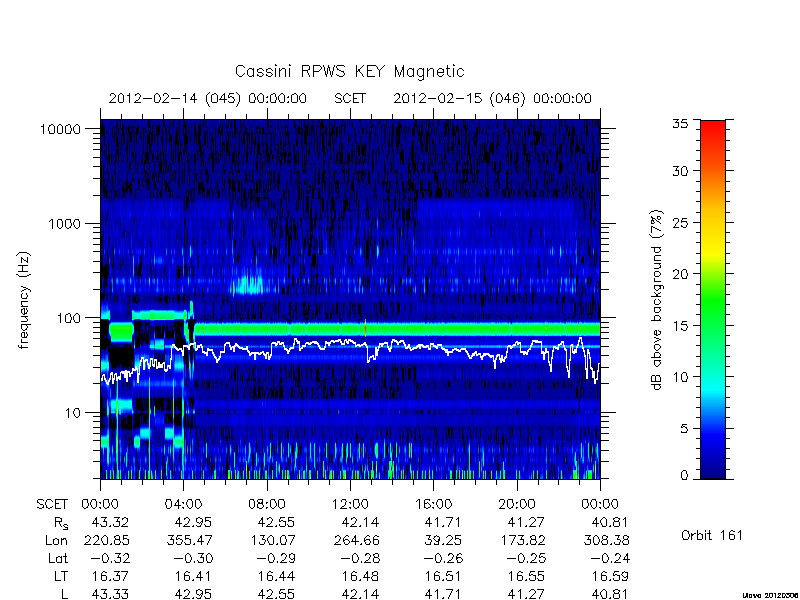Click the longitude value "264.66"

coord(356,540)
